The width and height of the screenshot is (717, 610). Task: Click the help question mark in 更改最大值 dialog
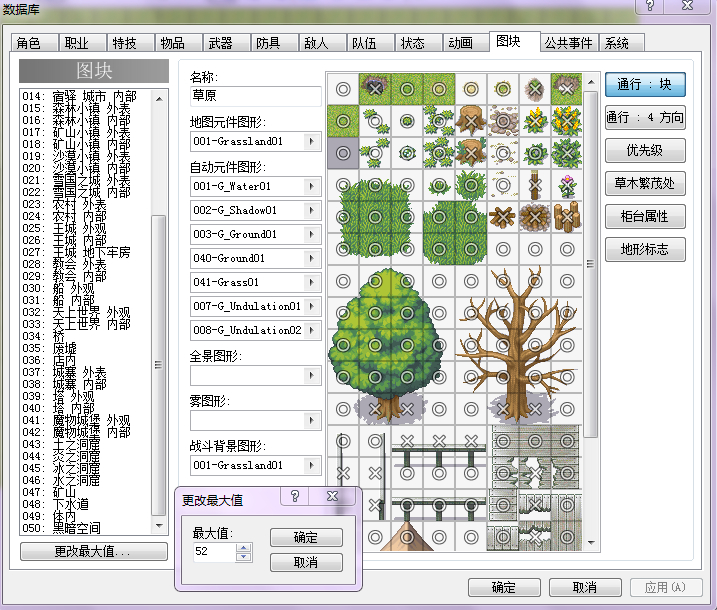(295, 496)
